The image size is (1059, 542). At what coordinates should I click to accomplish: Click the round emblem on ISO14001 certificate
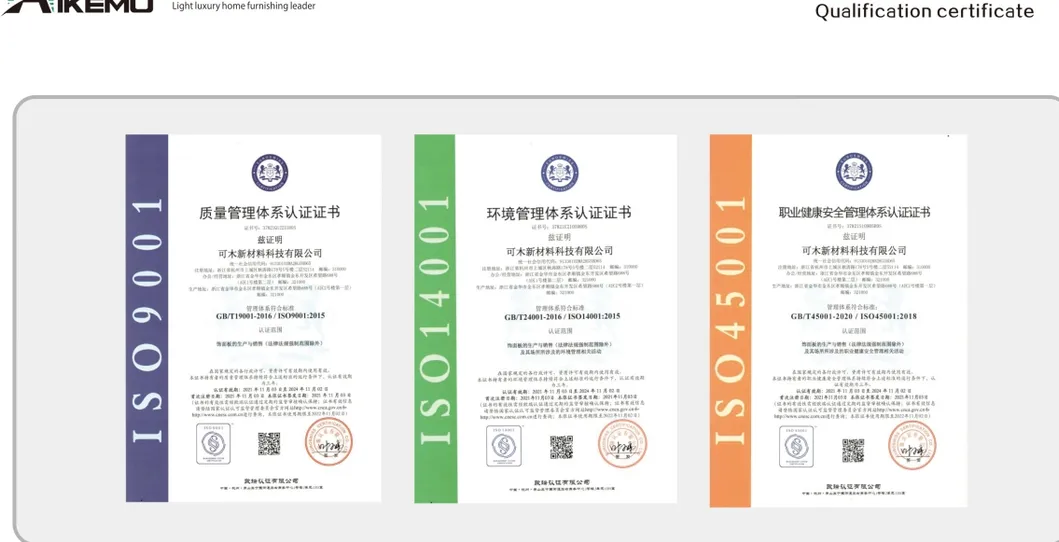(x=559, y=173)
